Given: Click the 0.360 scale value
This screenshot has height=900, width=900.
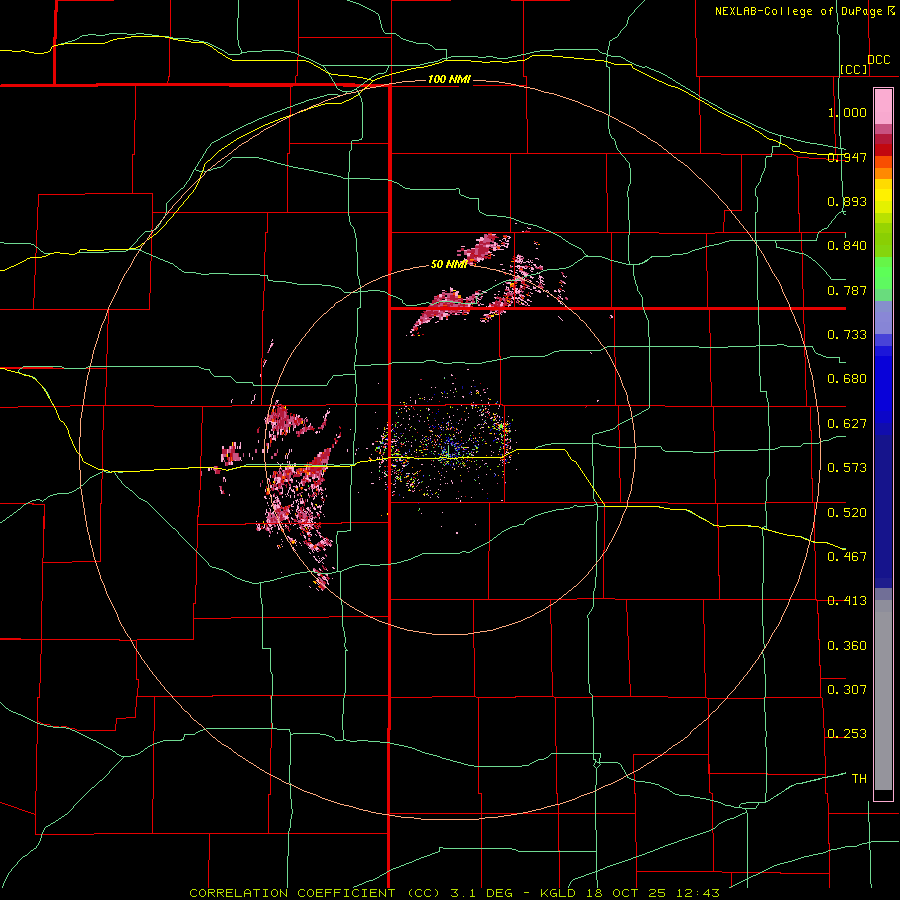Looking at the screenshot, I should (847, 646).
